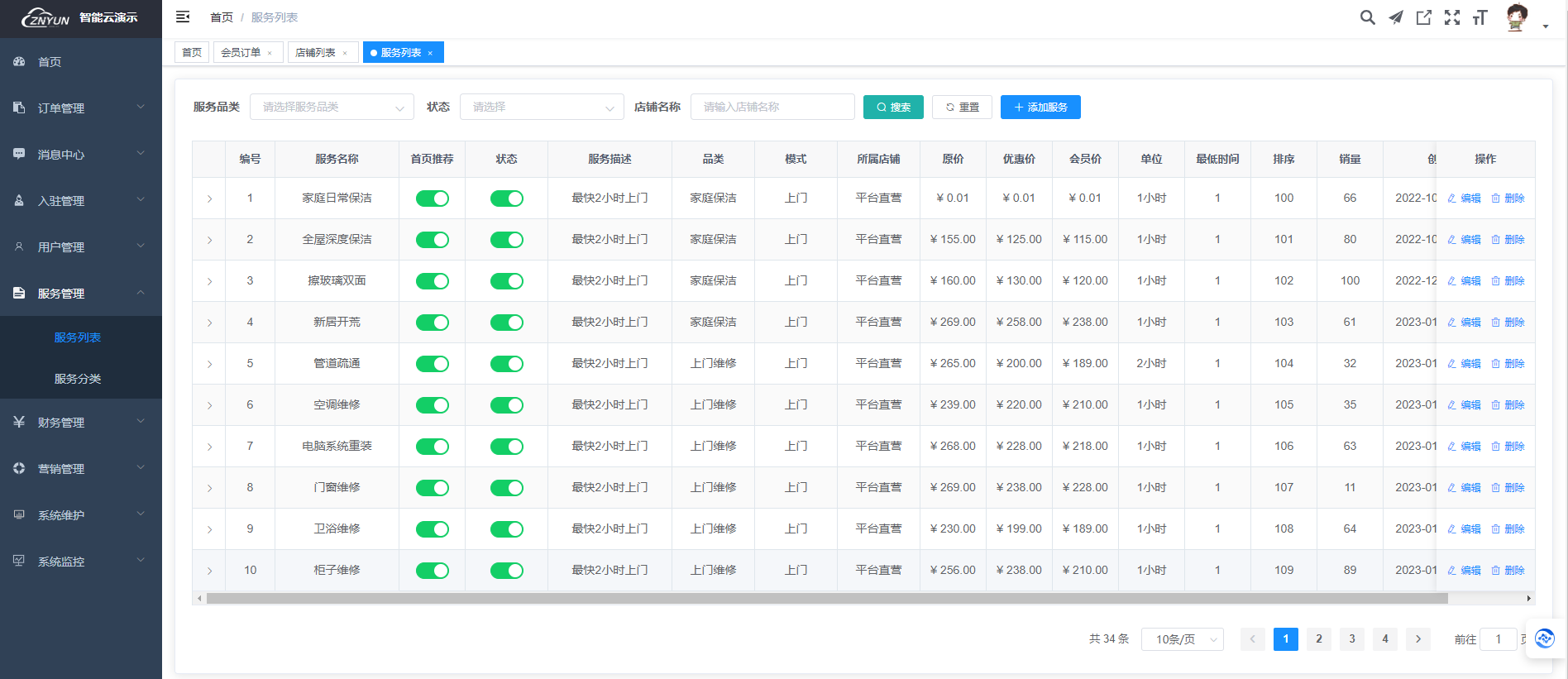Toggle 状态 switch for 管道疏通
1568x679 pixels.
click(506, 364)
